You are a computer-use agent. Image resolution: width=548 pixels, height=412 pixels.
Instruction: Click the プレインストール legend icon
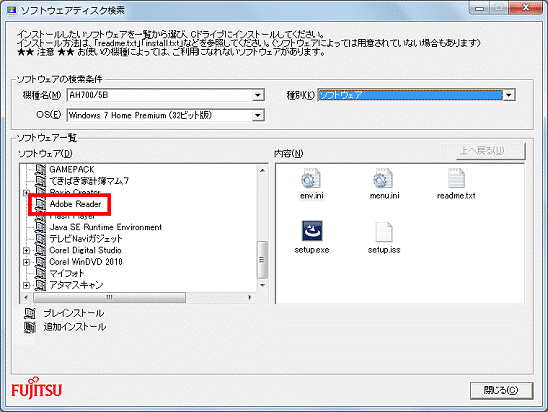30,313
